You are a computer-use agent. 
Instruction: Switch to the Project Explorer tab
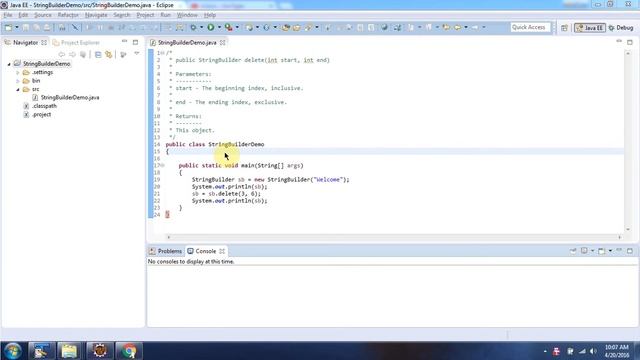point(76,42)
